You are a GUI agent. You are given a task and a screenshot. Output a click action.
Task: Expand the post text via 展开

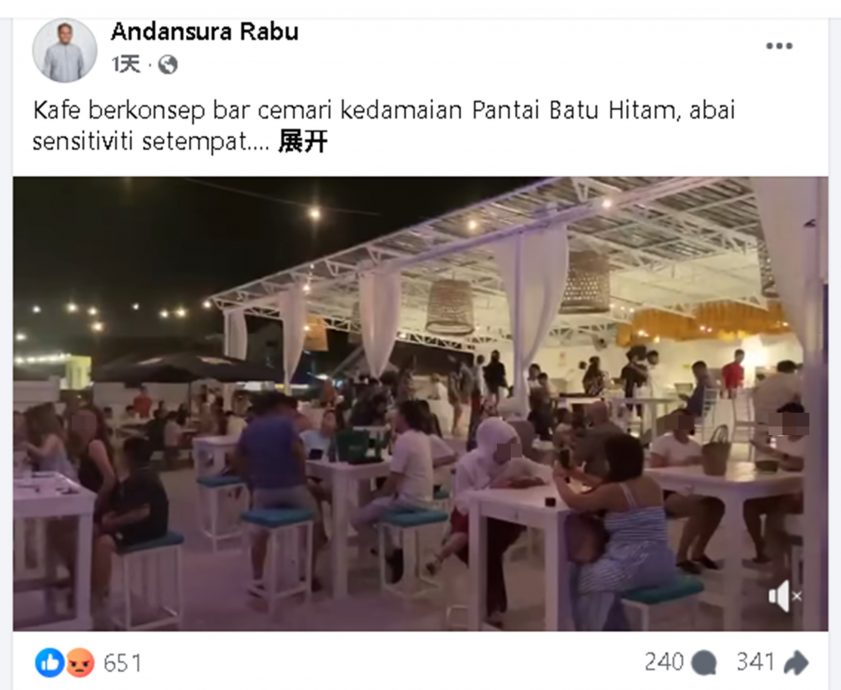point(303,142)
